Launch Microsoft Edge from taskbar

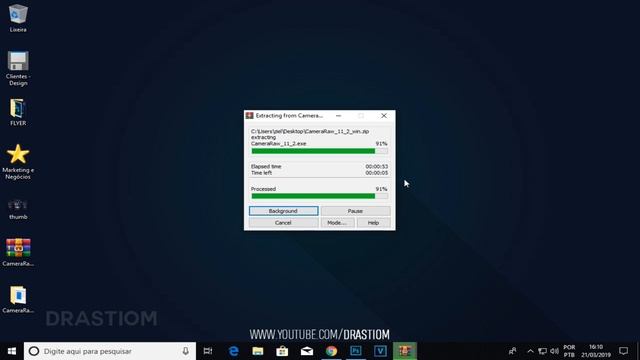(x=233, y=351)
